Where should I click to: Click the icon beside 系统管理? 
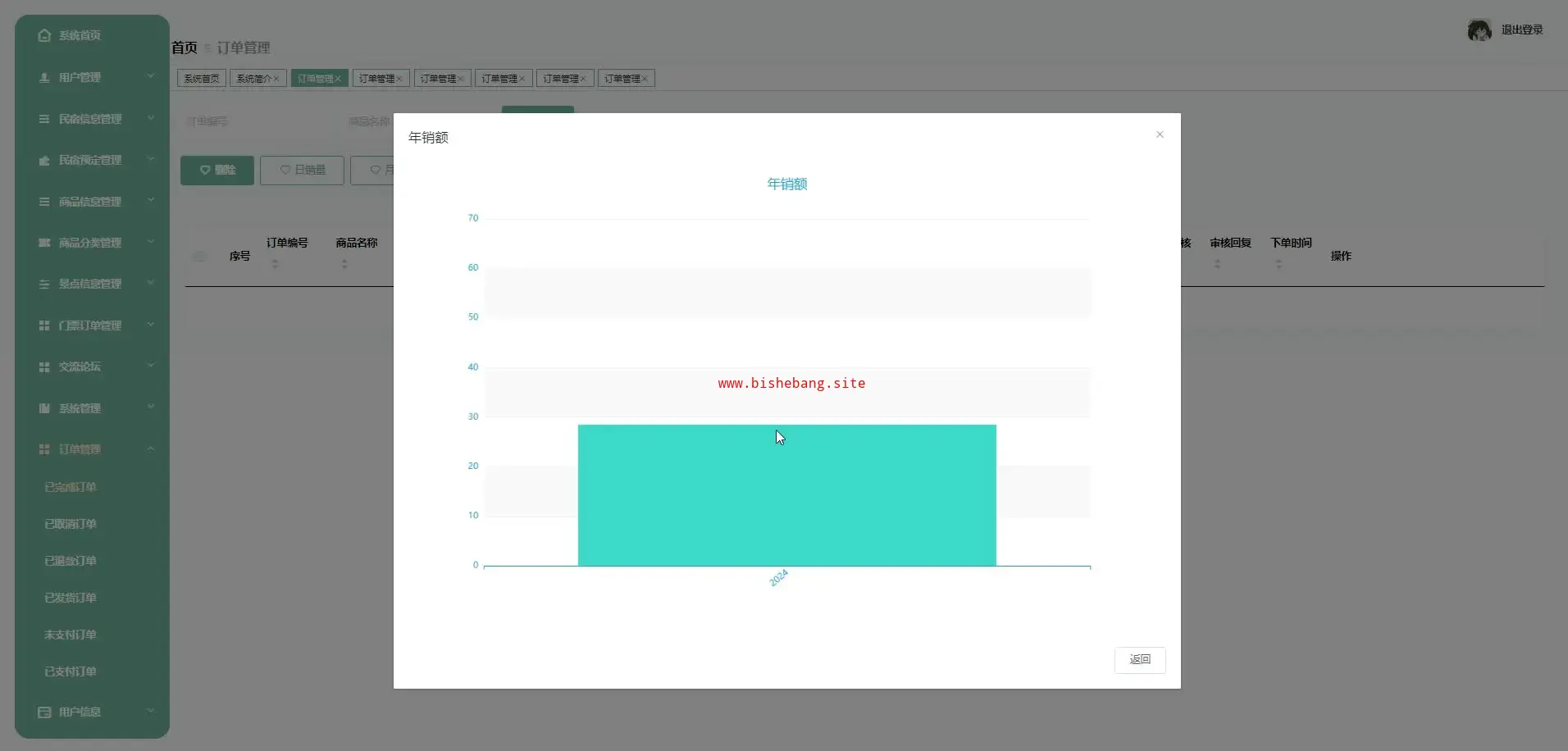coord(44,408)
